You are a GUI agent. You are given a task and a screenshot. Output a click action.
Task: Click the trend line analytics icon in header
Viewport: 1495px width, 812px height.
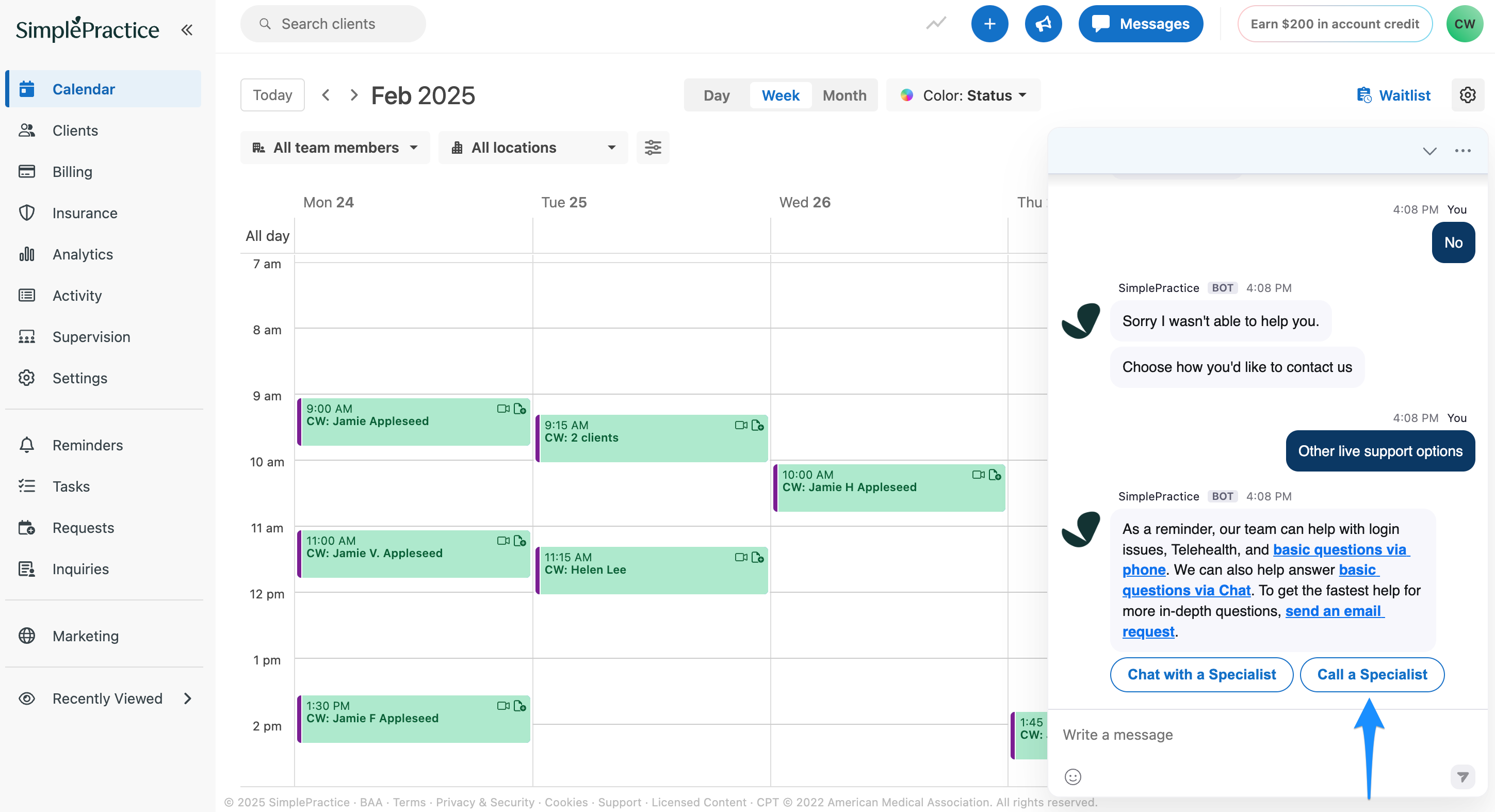pyautogui.click(x=936, y=24)
